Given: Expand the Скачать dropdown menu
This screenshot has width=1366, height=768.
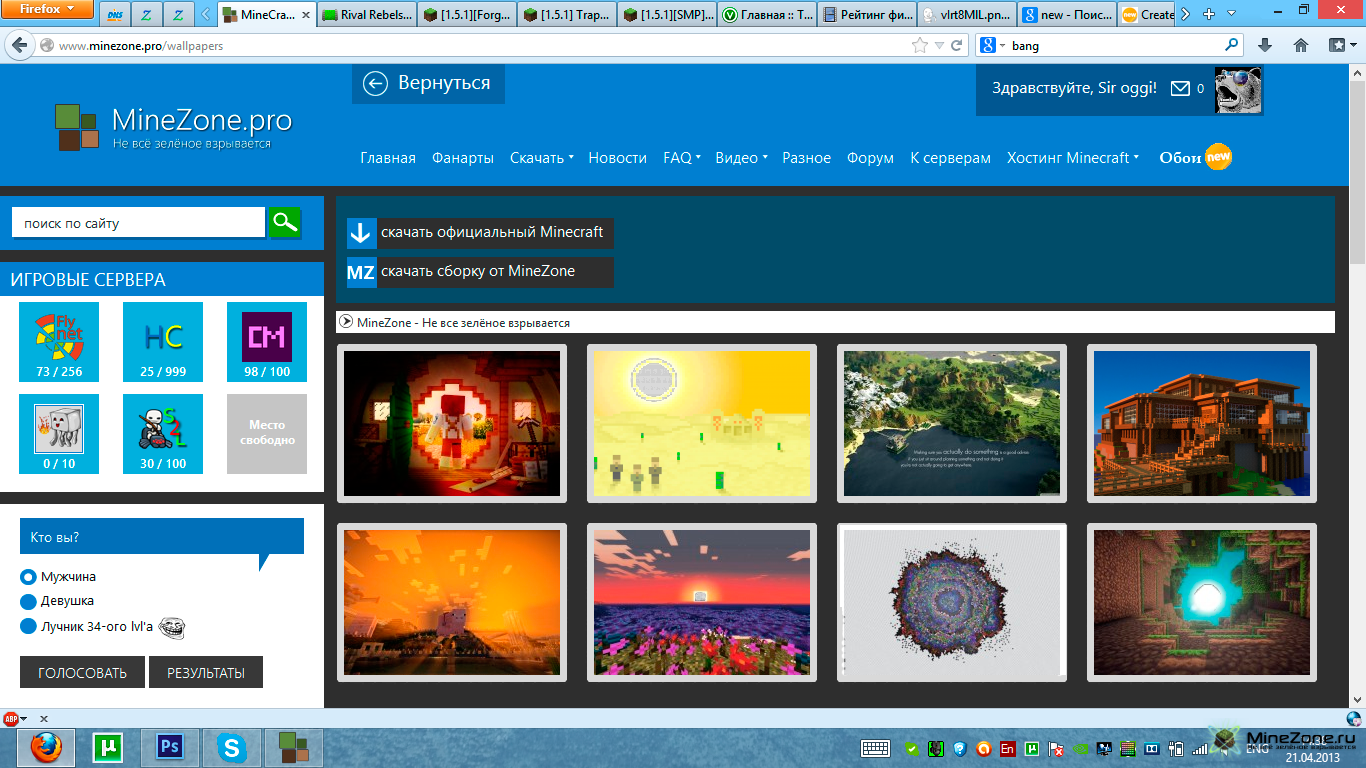Looking at the screenshot, I should 541,158.
